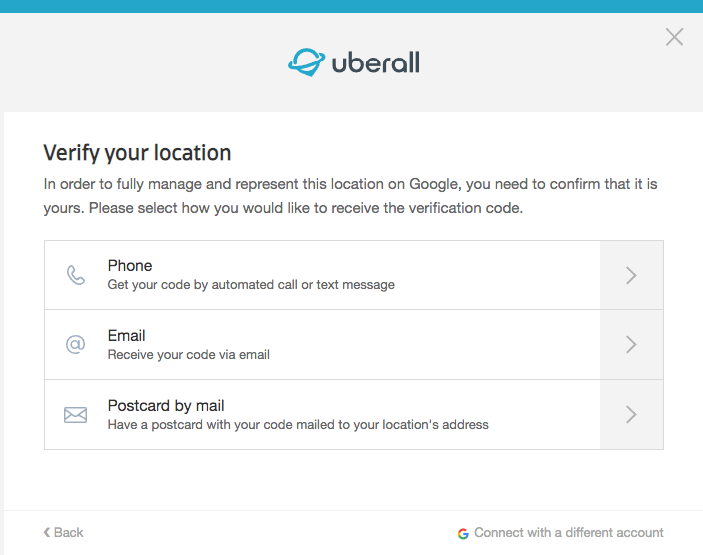The height and width of the screenshot is (555, 703).
Task: Select the Email verification option title
Action: point(126,335)
